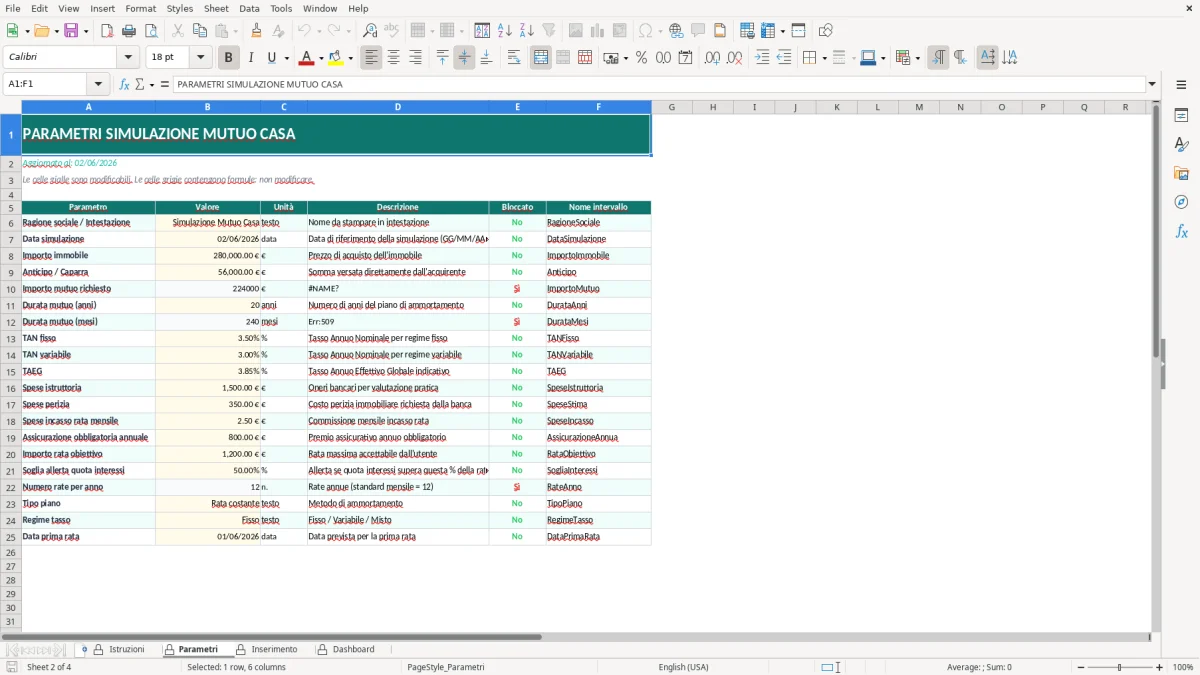The height and width of the screenshot is (675, 1200).
Task: Toggle Bold formatting
Action: click(x=228, y=58)
